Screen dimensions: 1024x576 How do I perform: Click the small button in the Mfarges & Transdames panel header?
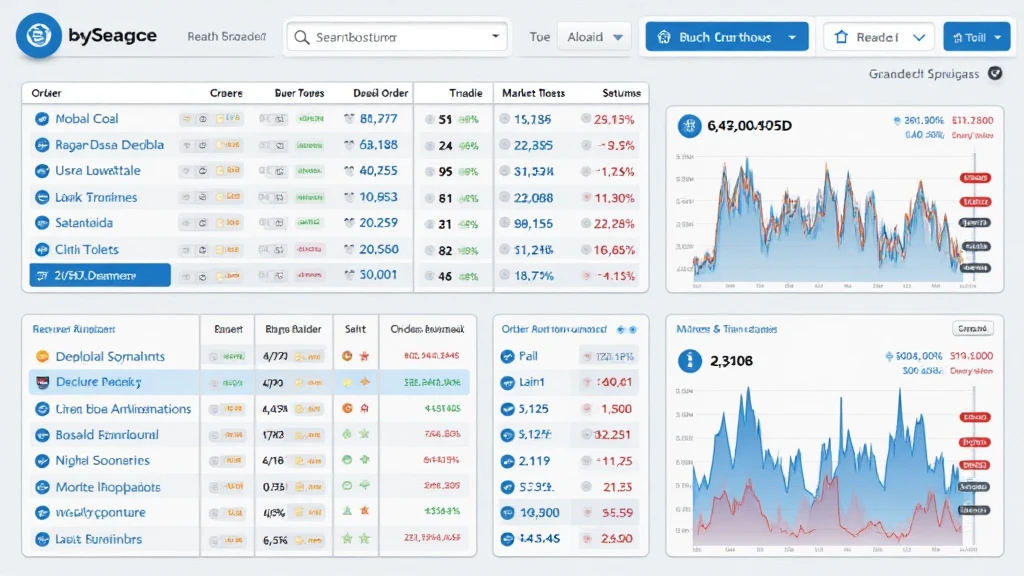coord(971,328)
